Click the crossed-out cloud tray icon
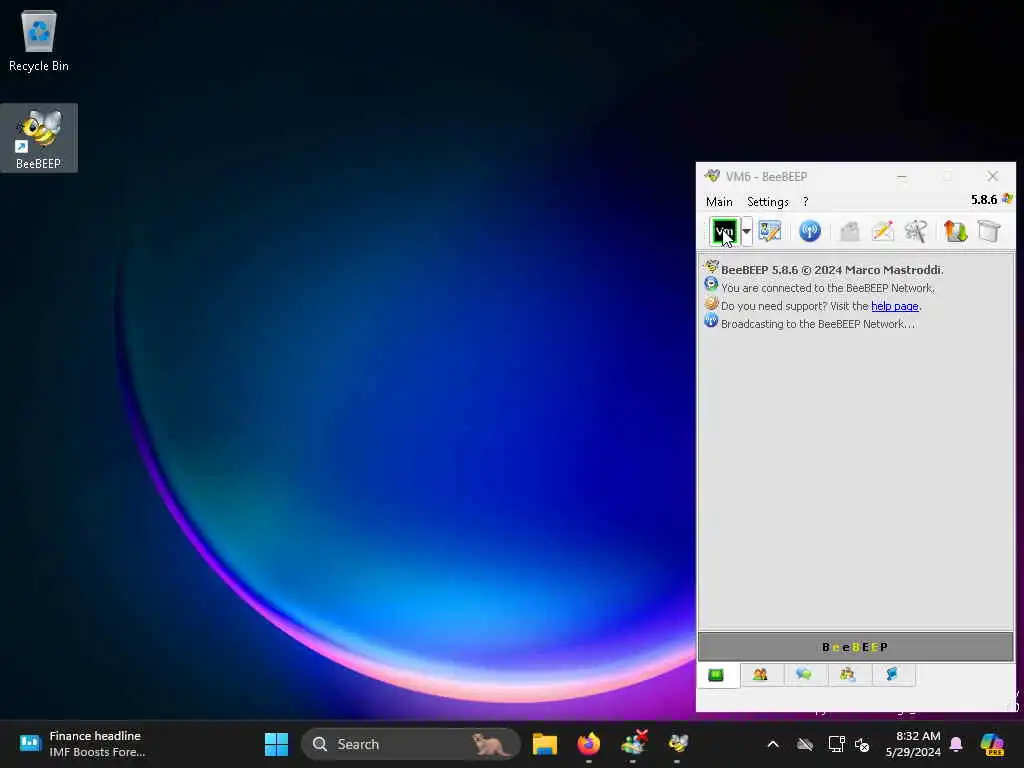Image resolution: width=1024 pixels, height=768 pixels. click(805, 744)
